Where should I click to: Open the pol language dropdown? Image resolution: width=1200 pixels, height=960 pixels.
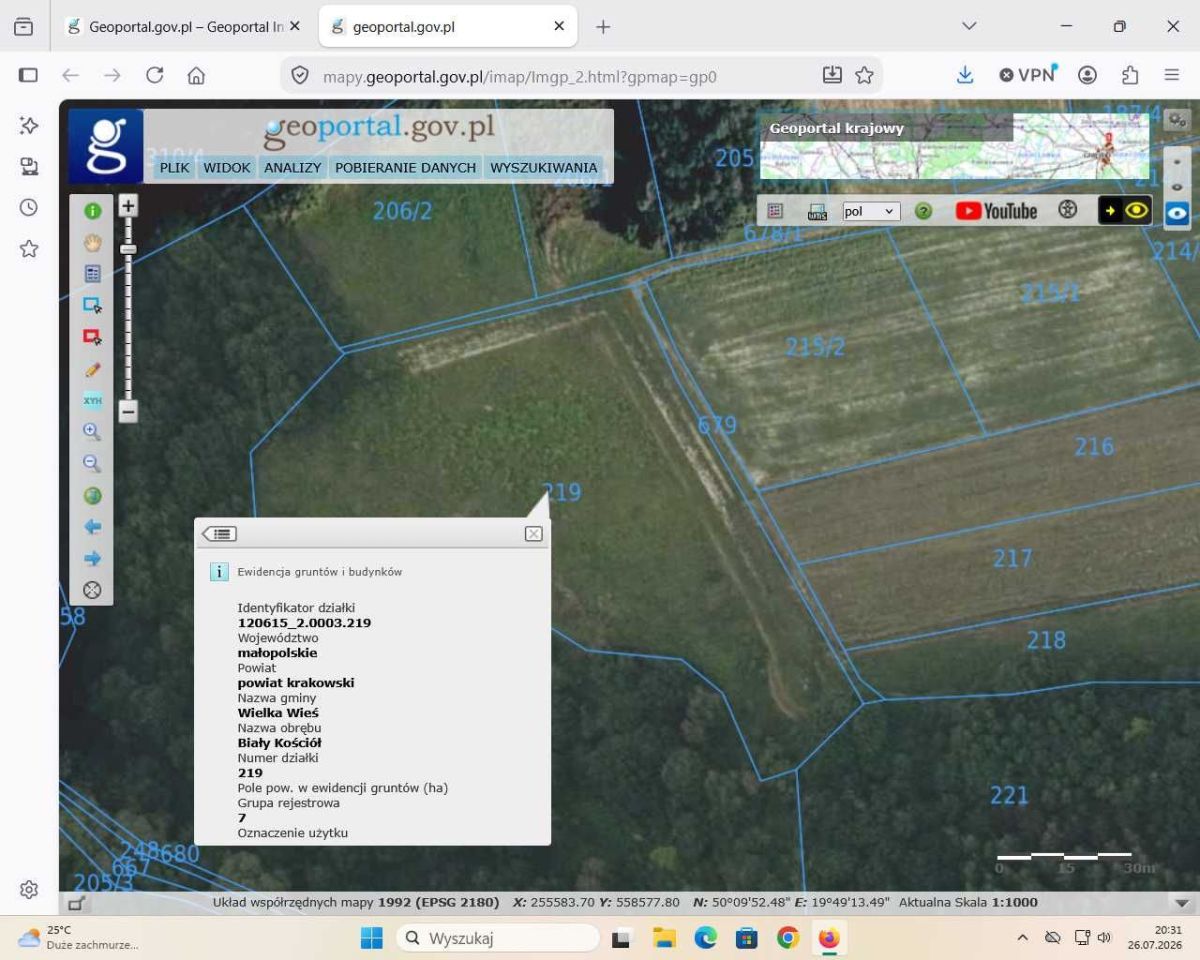coord(871,211)
